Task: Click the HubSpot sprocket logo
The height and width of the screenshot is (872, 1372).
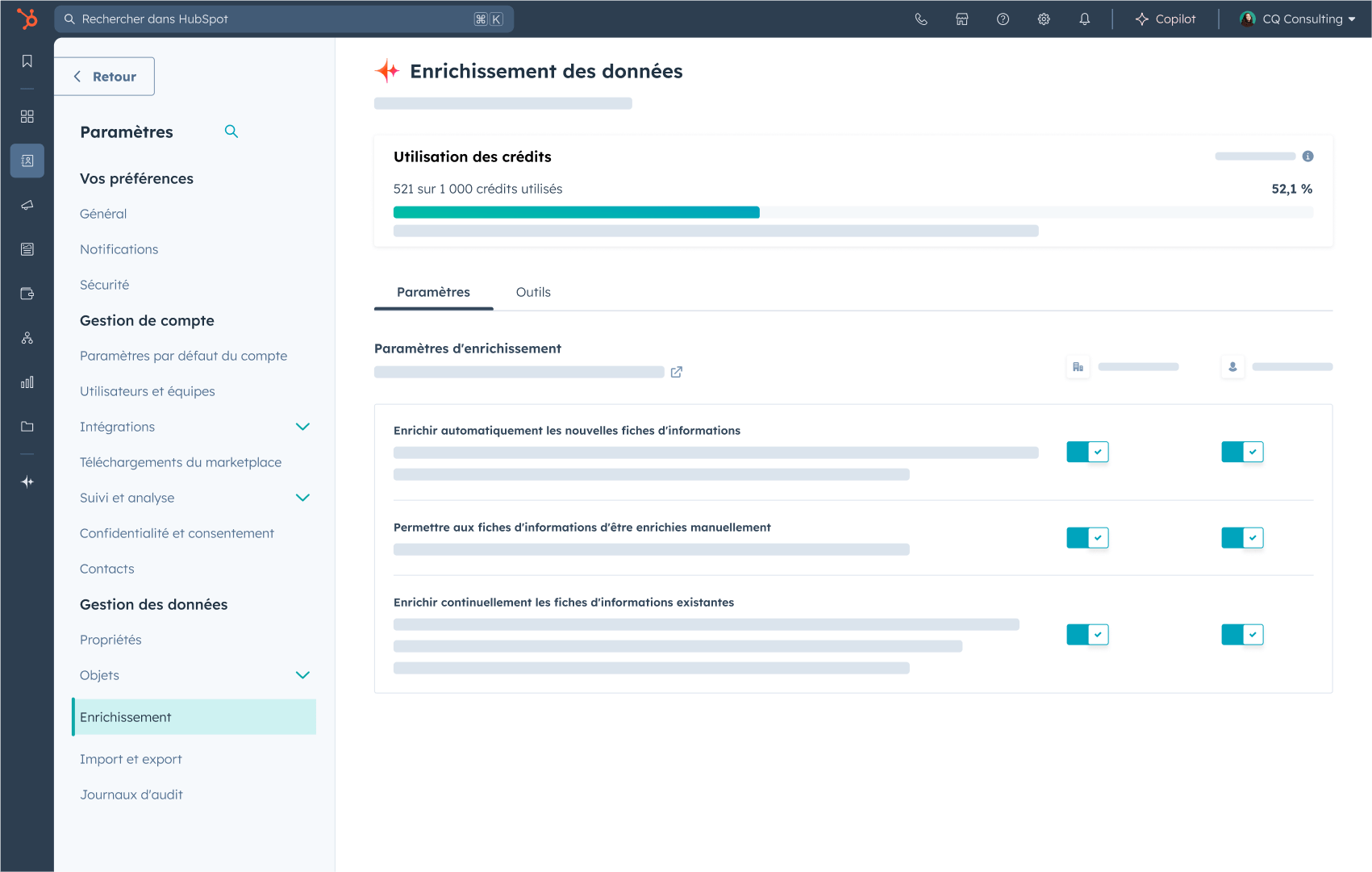Action: pos(27,19)
